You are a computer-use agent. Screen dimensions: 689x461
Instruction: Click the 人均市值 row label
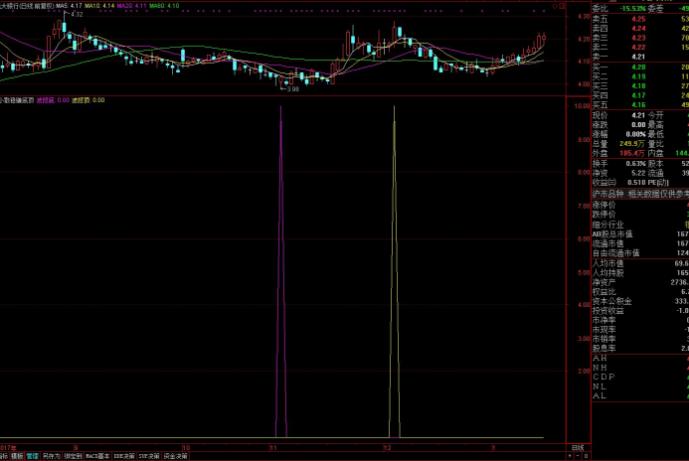tap(608, 263)
